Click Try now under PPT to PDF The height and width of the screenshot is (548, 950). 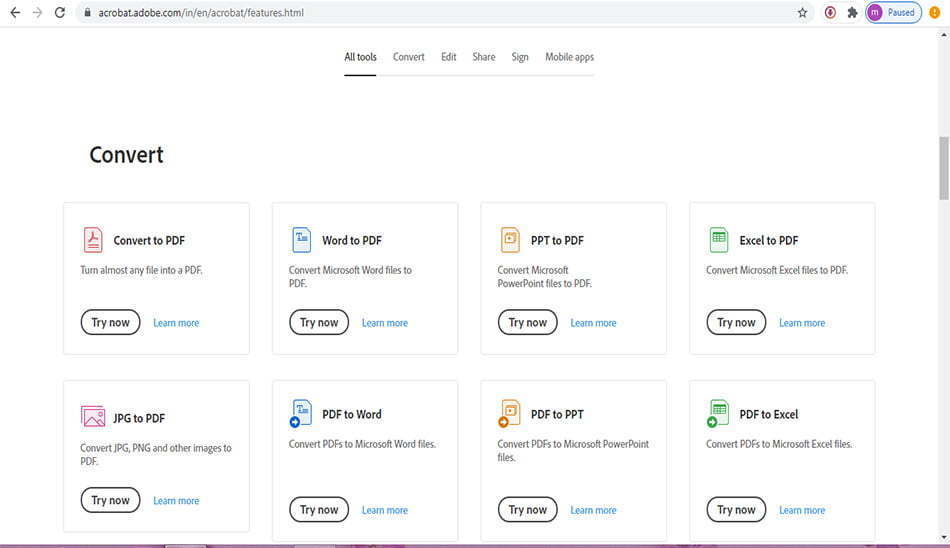tap(528, 322)
